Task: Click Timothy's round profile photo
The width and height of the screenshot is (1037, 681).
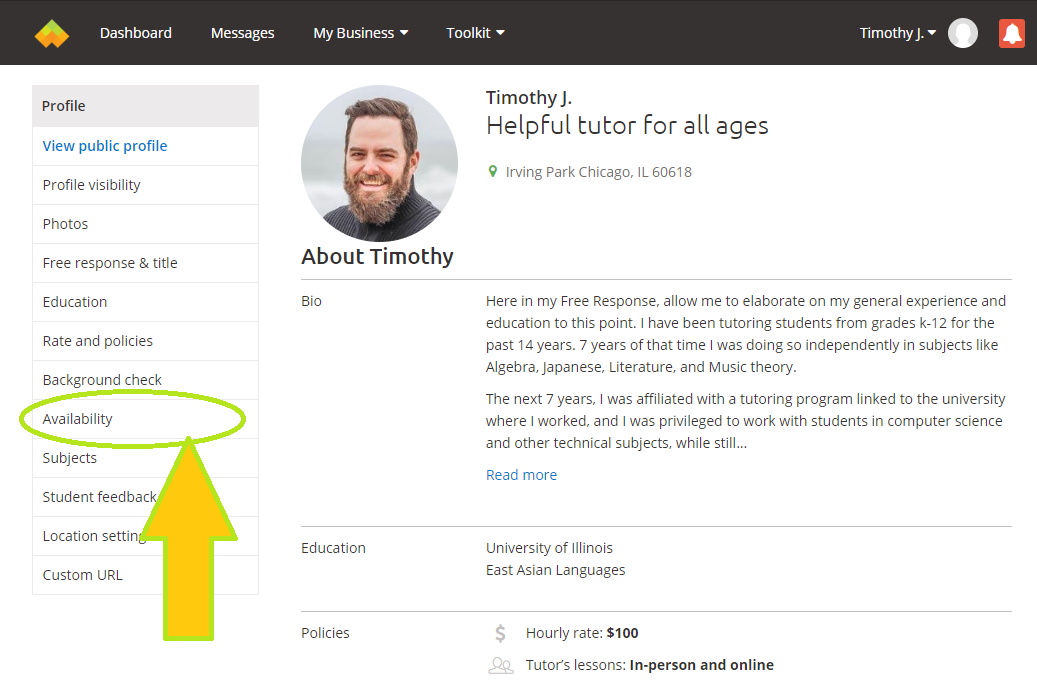Action: (x=379, y=164)
